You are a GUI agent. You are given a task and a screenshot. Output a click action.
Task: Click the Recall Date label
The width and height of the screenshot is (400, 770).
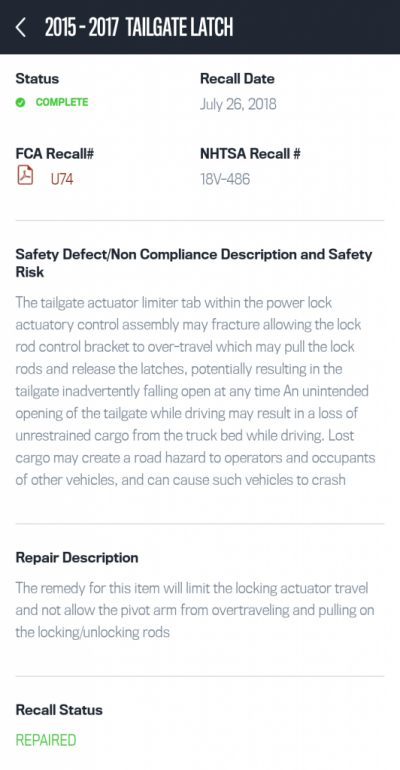click(x=237, y=79)
